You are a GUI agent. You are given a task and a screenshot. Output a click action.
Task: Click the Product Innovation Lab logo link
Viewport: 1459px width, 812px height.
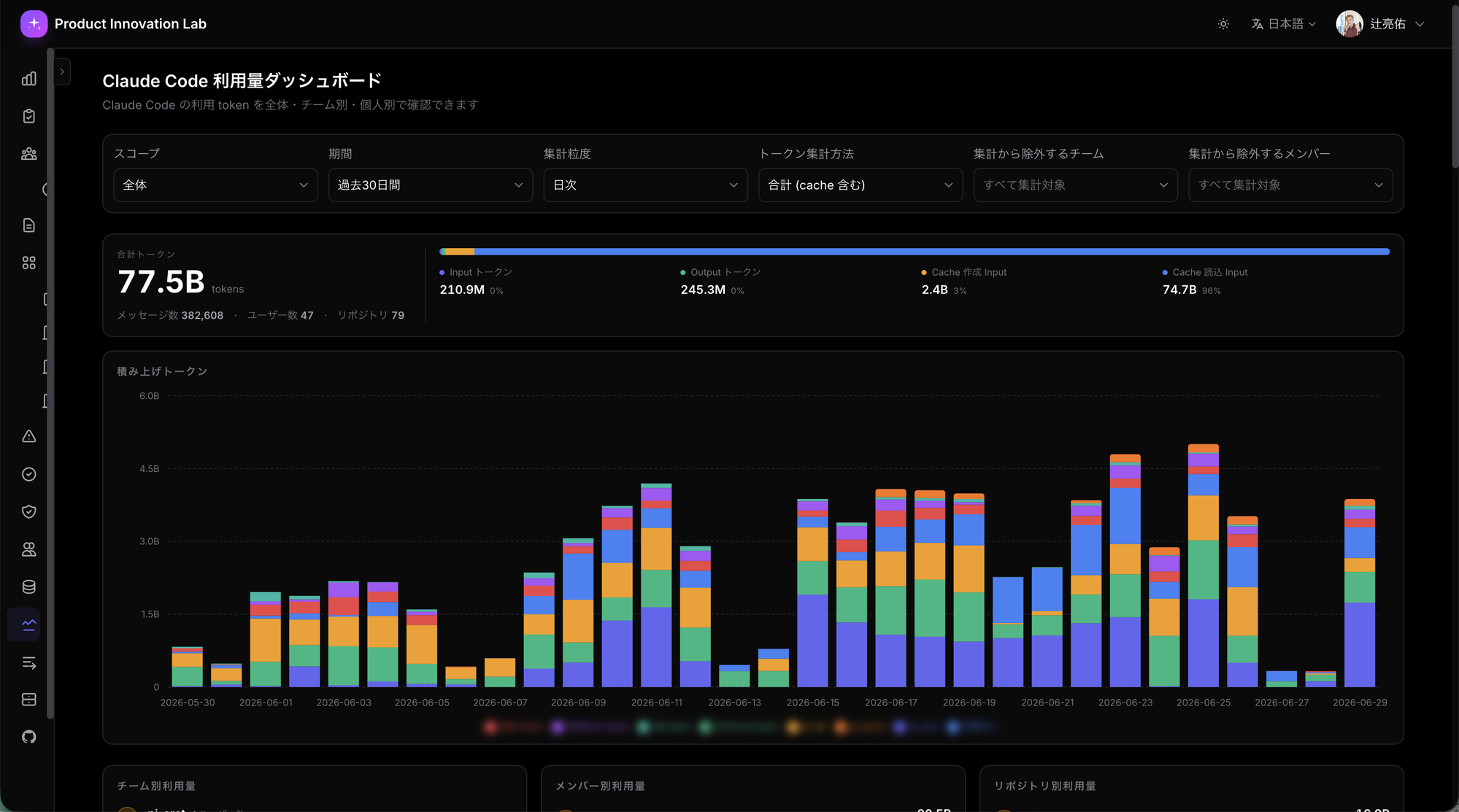click(113, 24)
